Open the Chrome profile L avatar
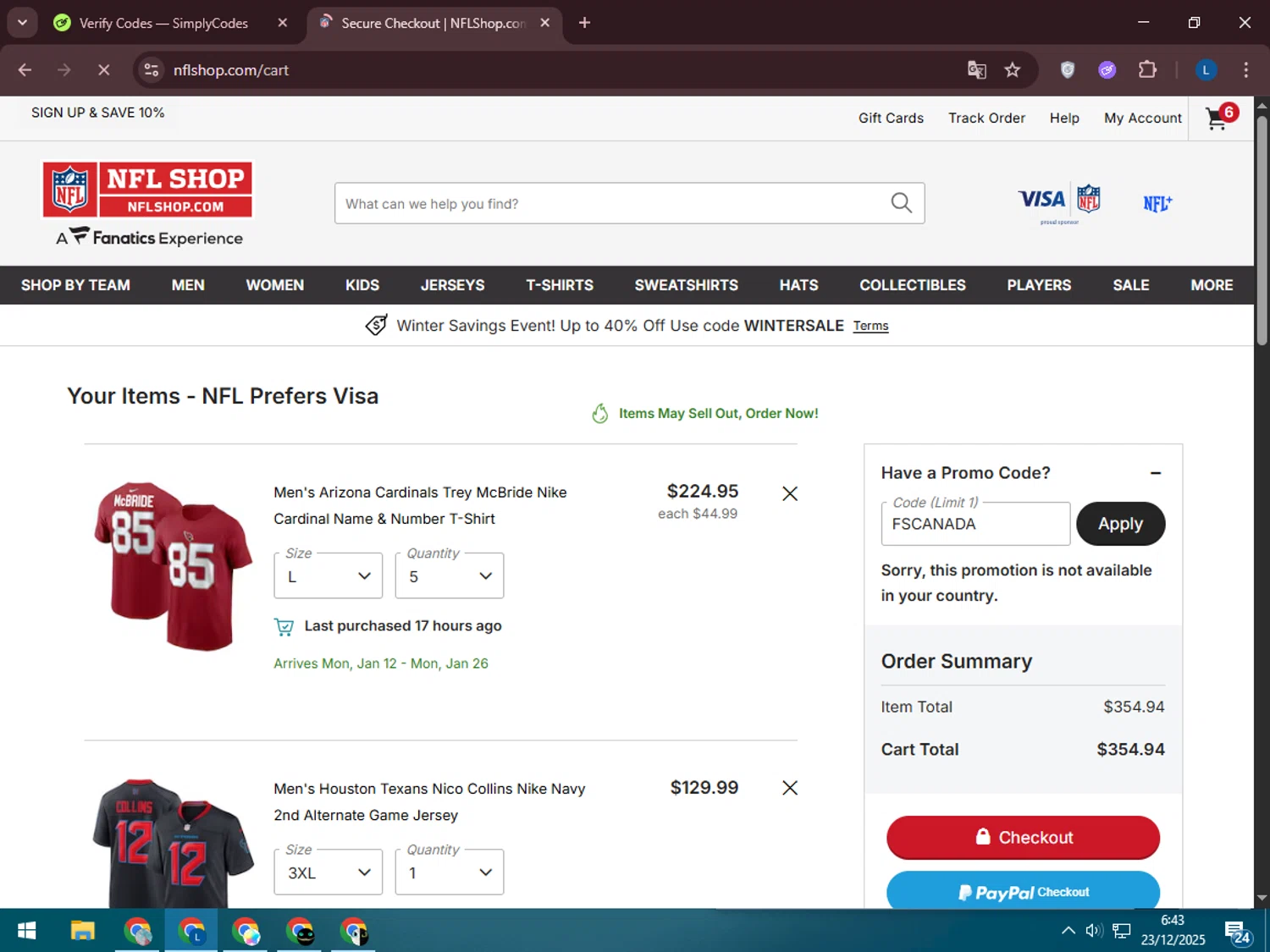The image size is (1270, 952). click(x=1206, y=70)
